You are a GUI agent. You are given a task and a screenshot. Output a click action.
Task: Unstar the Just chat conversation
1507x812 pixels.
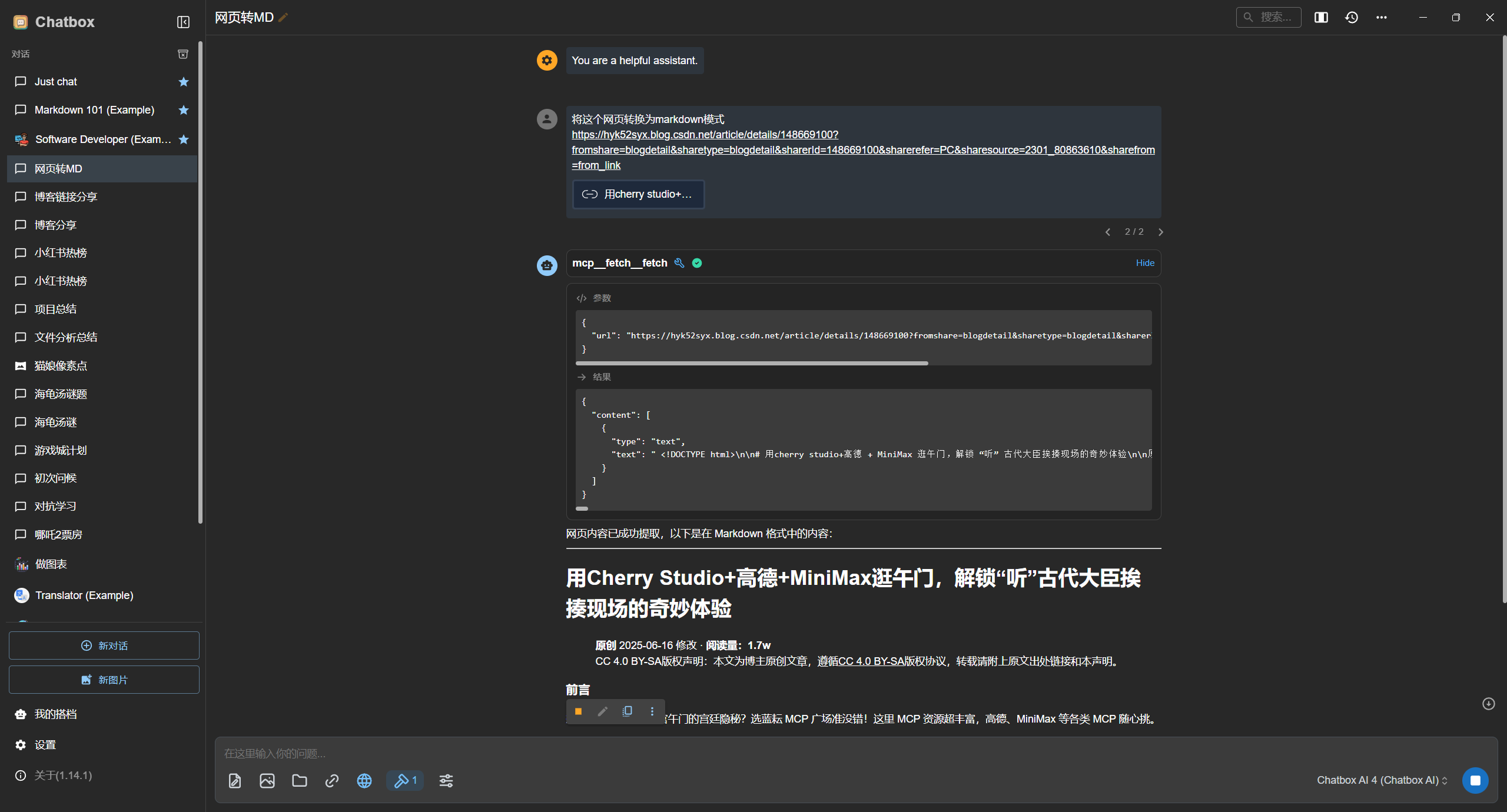tap(184, 82)
